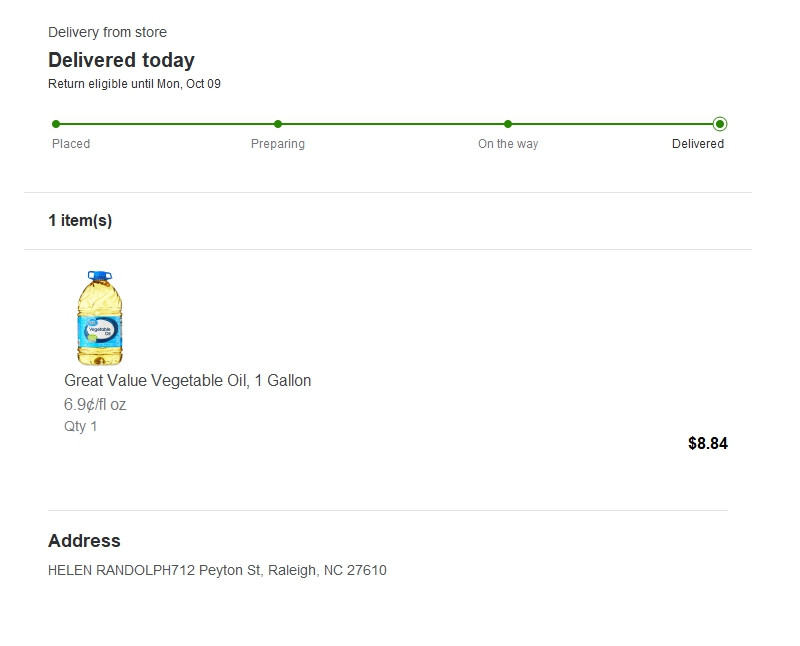800x646 pixels.
Task: Click the Qty 1 quantity text
Action: 81,426
